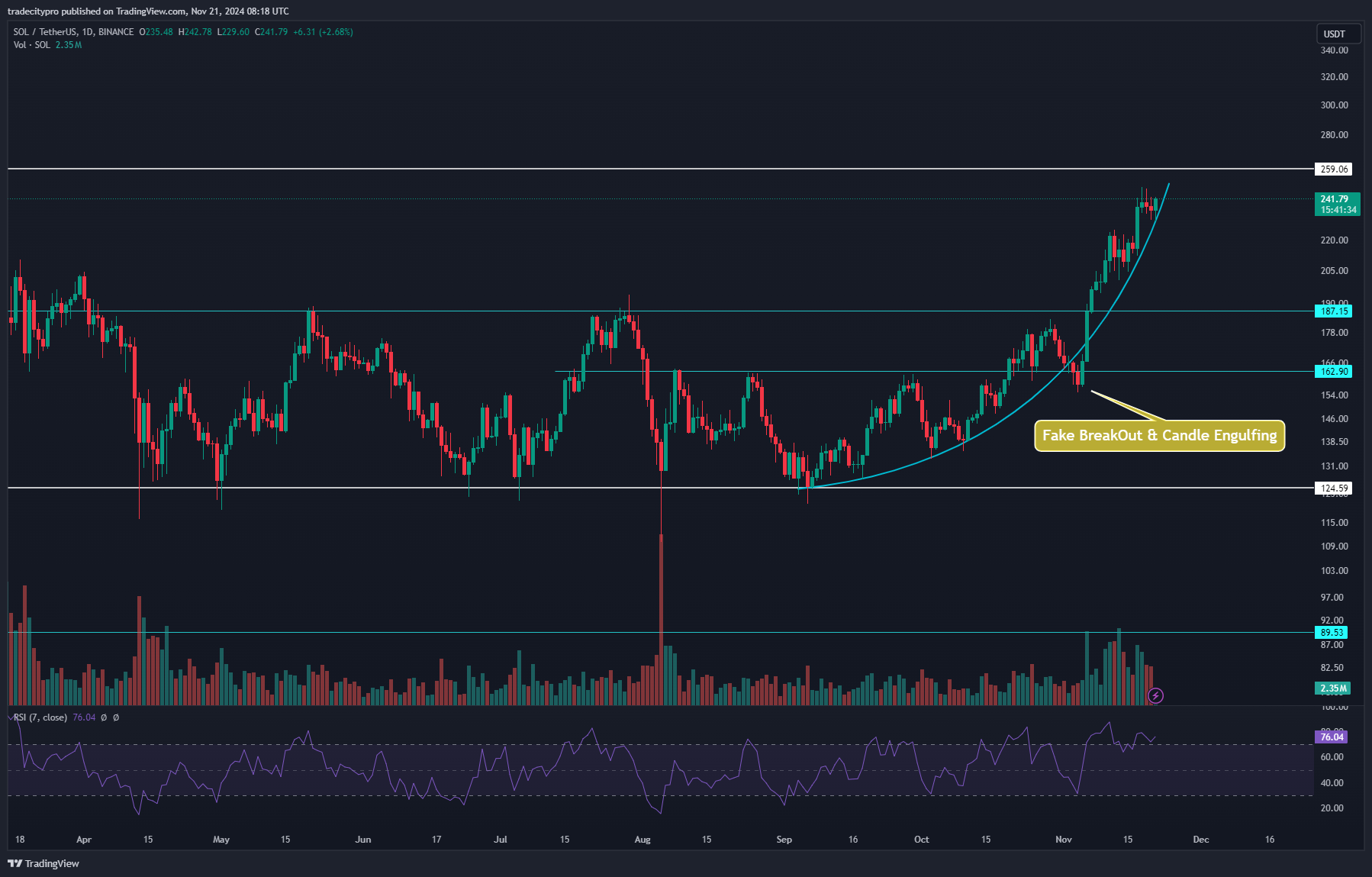Viewport: 1372px width, 877px height.
Task: Click the Jul label on time axis
Action: tap(501, 840)
